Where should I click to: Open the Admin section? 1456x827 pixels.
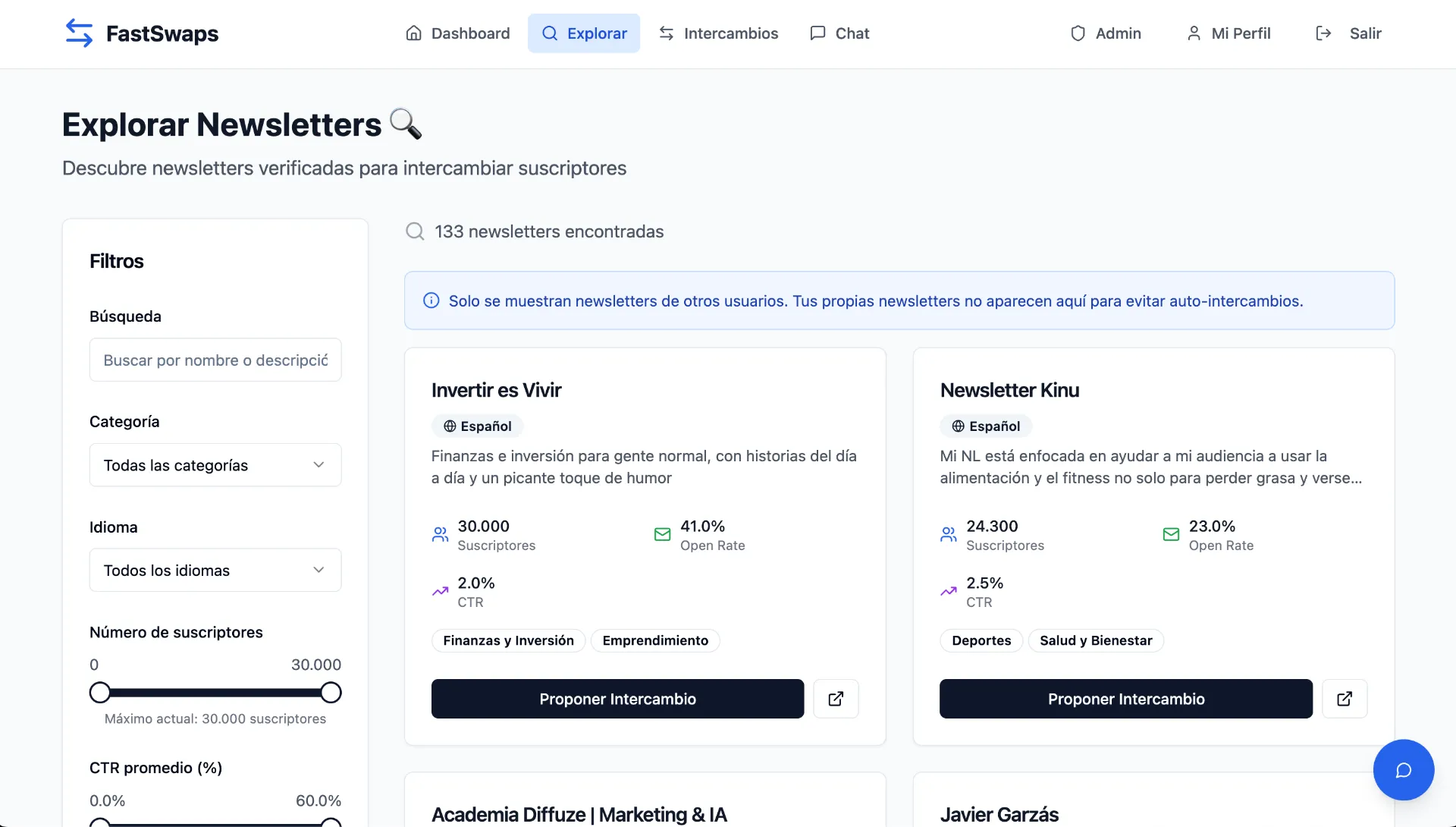tap(1106, 33)
